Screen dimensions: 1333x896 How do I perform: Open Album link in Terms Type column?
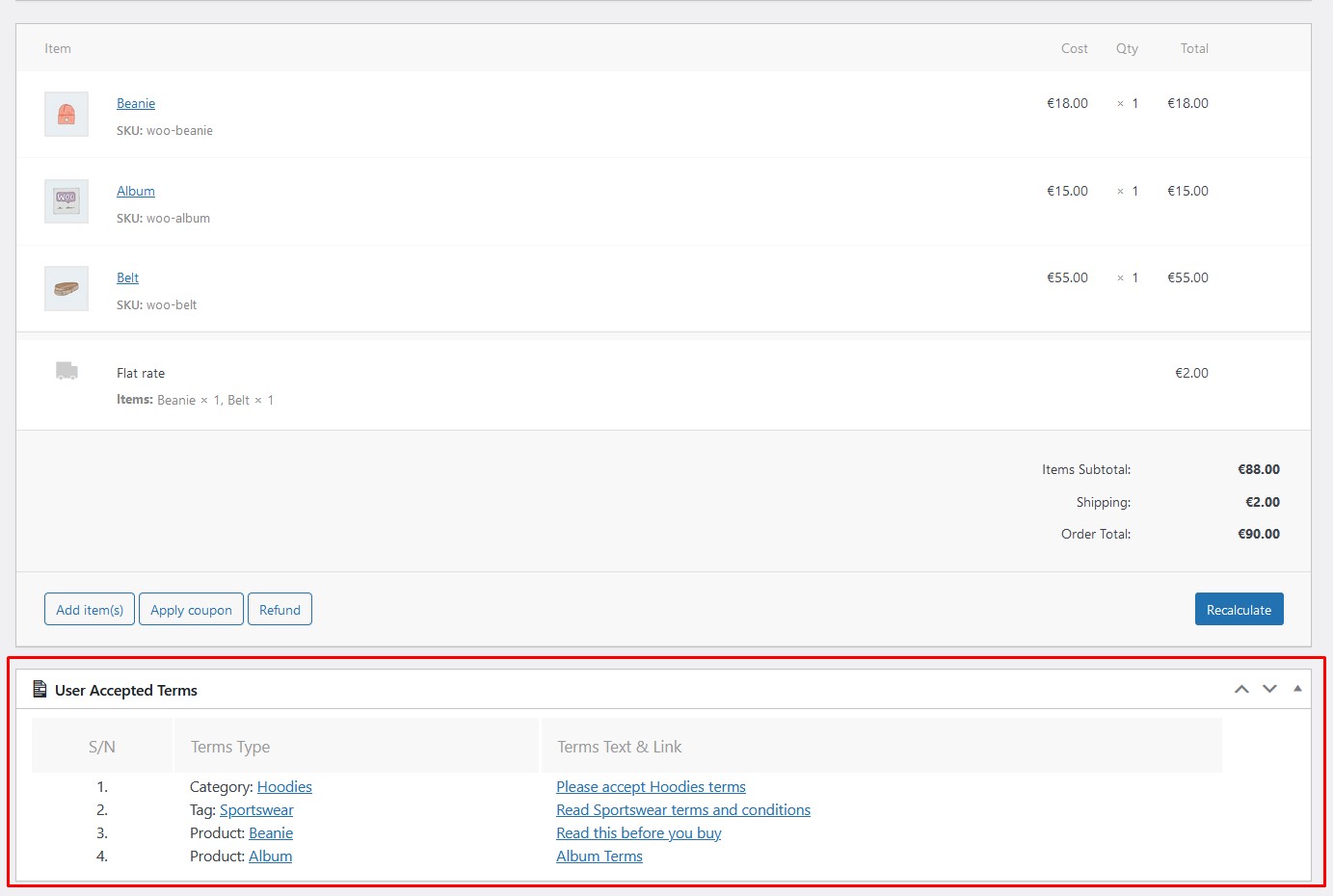coord(270,856)
